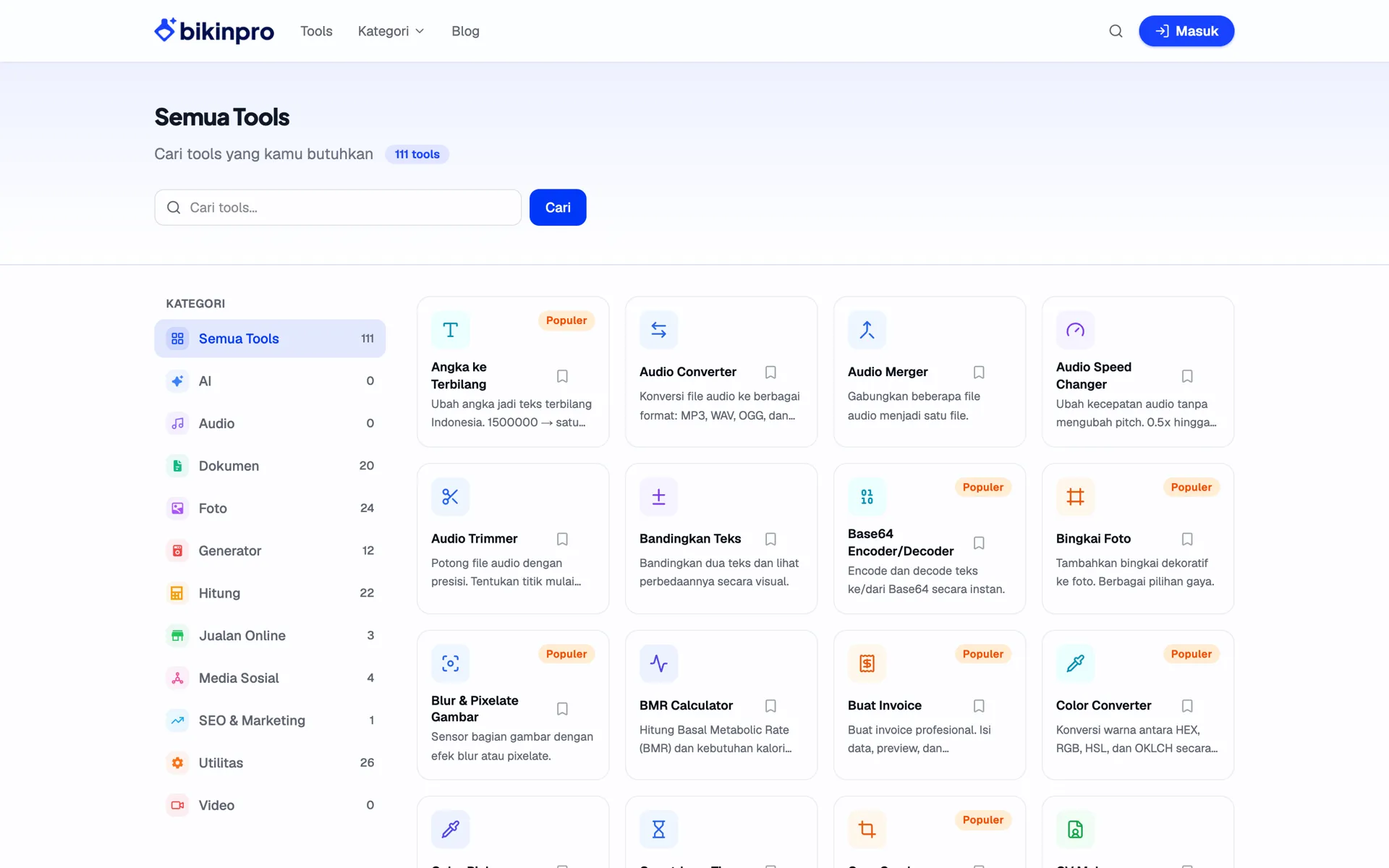Select the Semua Tools category
The width and height of the screenshot is (1389, 868).
pos(270,339)
